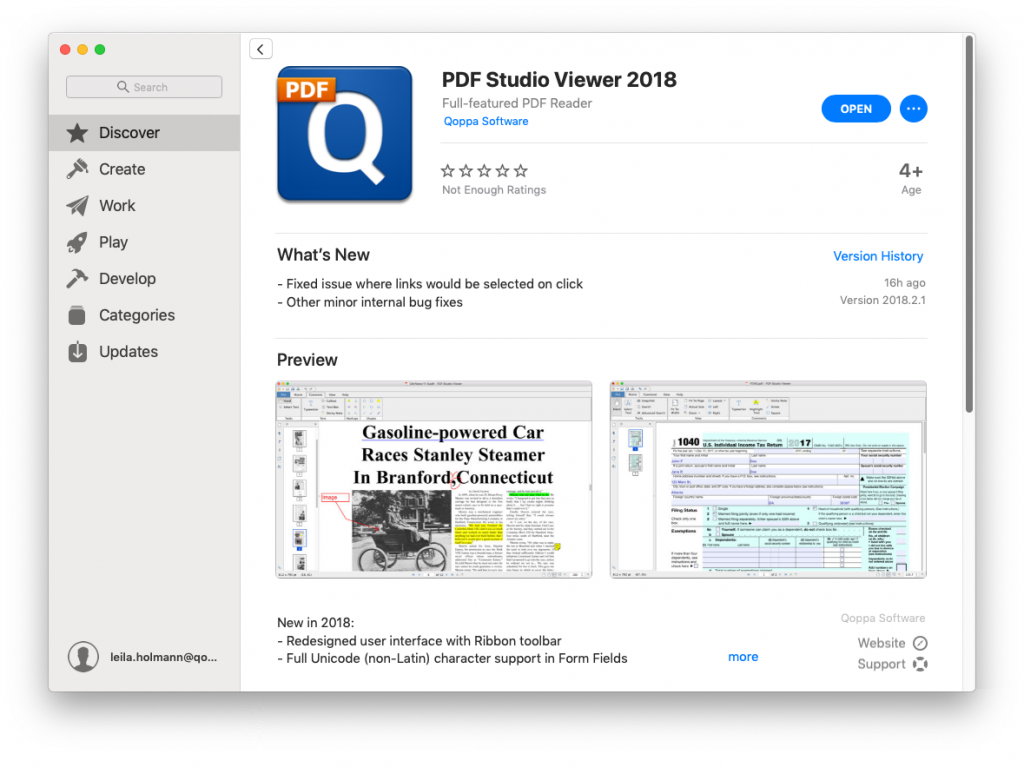Viewport: 1024px width, 774px height.
Task: Click the Updates download icon
Action: click(x=77, y=352)
